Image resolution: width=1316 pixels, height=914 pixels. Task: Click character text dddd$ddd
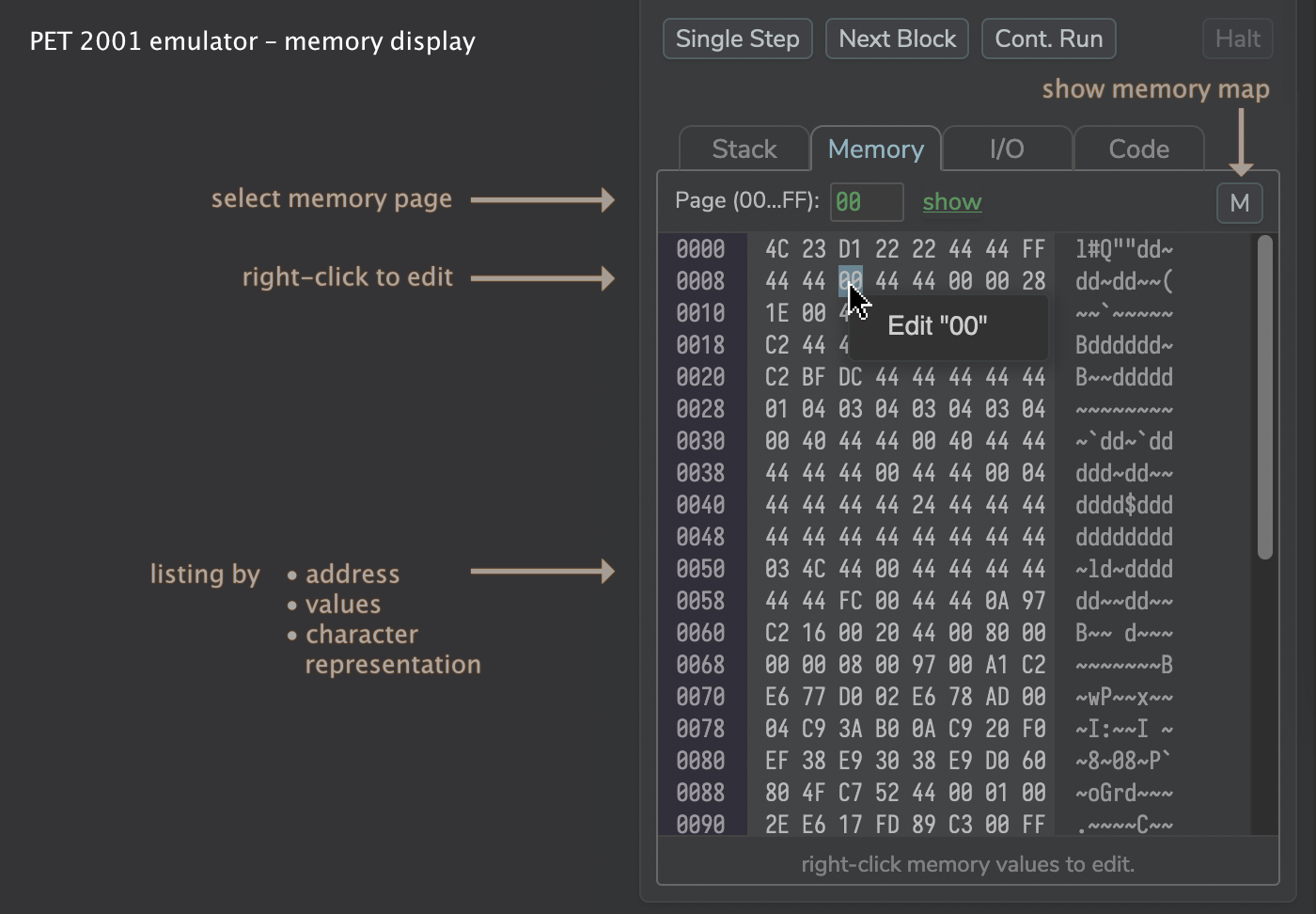[1124, 505]
